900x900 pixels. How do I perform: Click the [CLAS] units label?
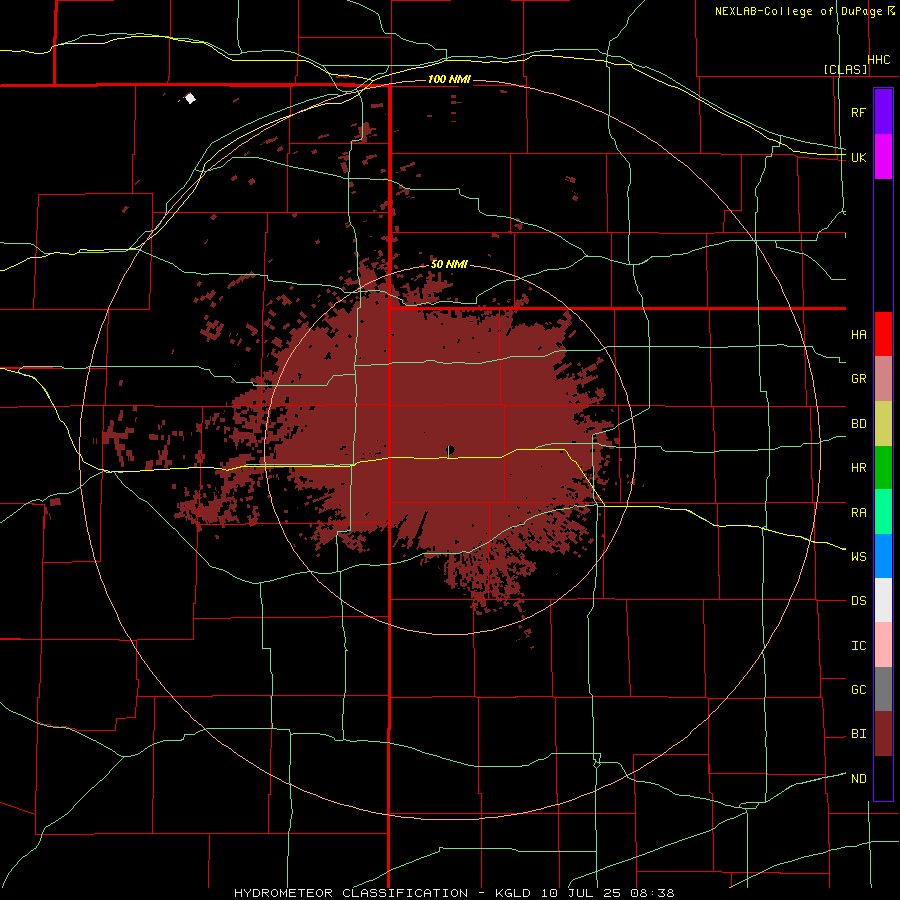point(845,69)
